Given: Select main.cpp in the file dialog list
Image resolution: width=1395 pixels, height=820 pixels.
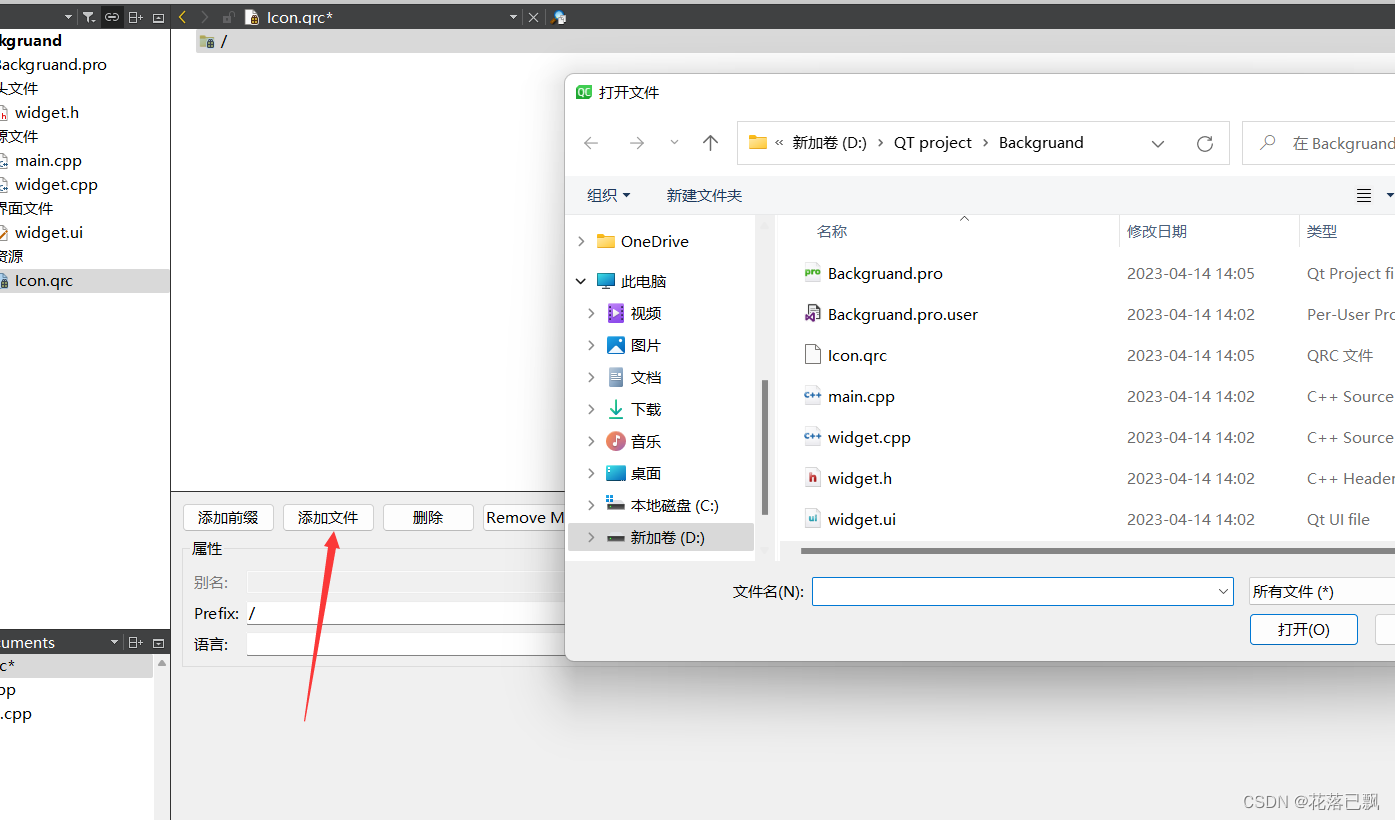Looking at the screenshot, I should click(x=850, y=396).
